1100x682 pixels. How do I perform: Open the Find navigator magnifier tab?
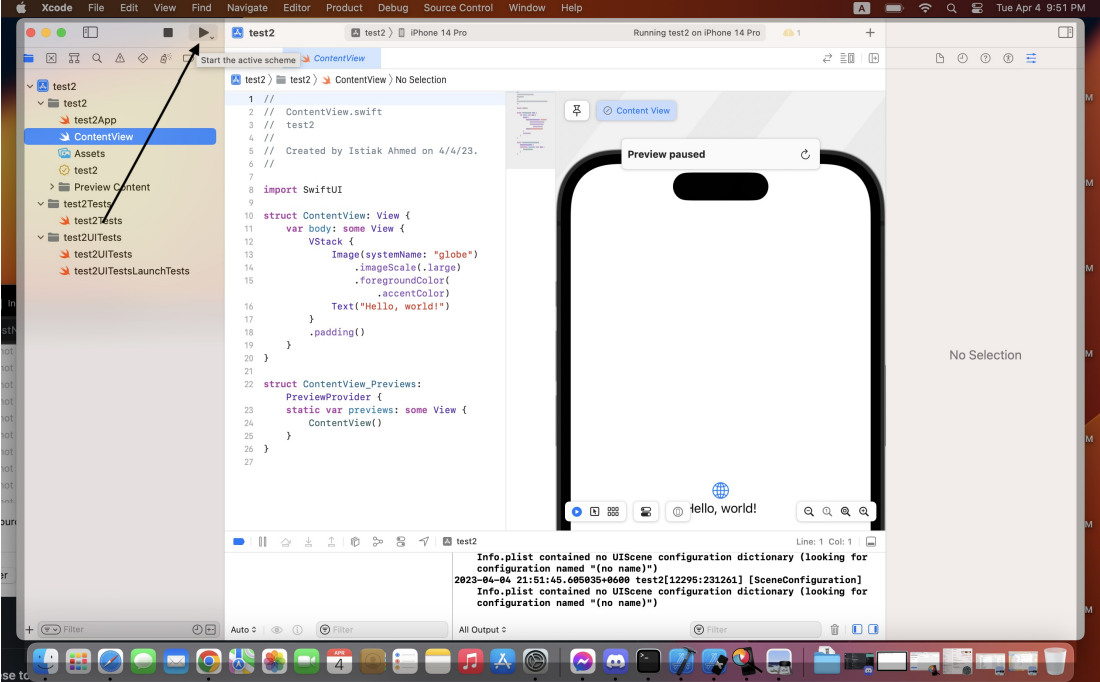click(x=97, y=58)
